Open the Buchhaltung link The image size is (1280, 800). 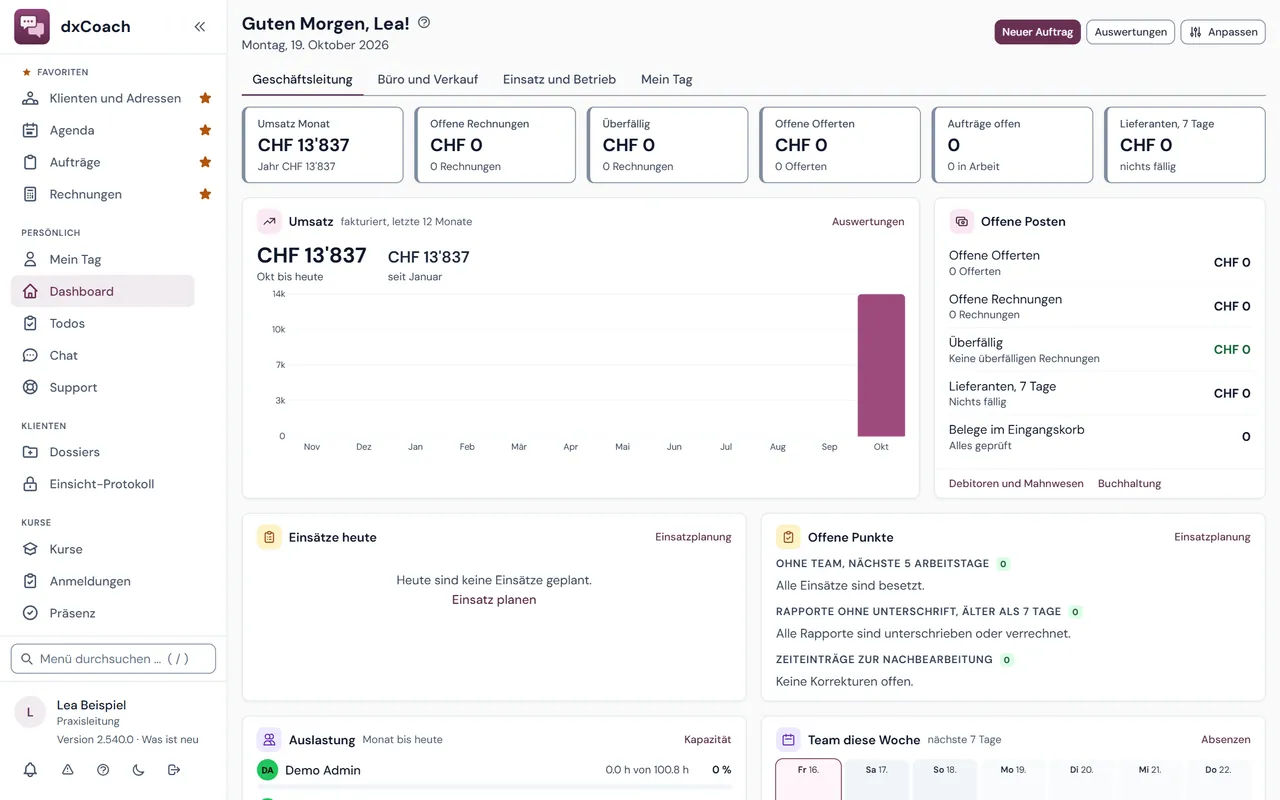point(1130,483)
